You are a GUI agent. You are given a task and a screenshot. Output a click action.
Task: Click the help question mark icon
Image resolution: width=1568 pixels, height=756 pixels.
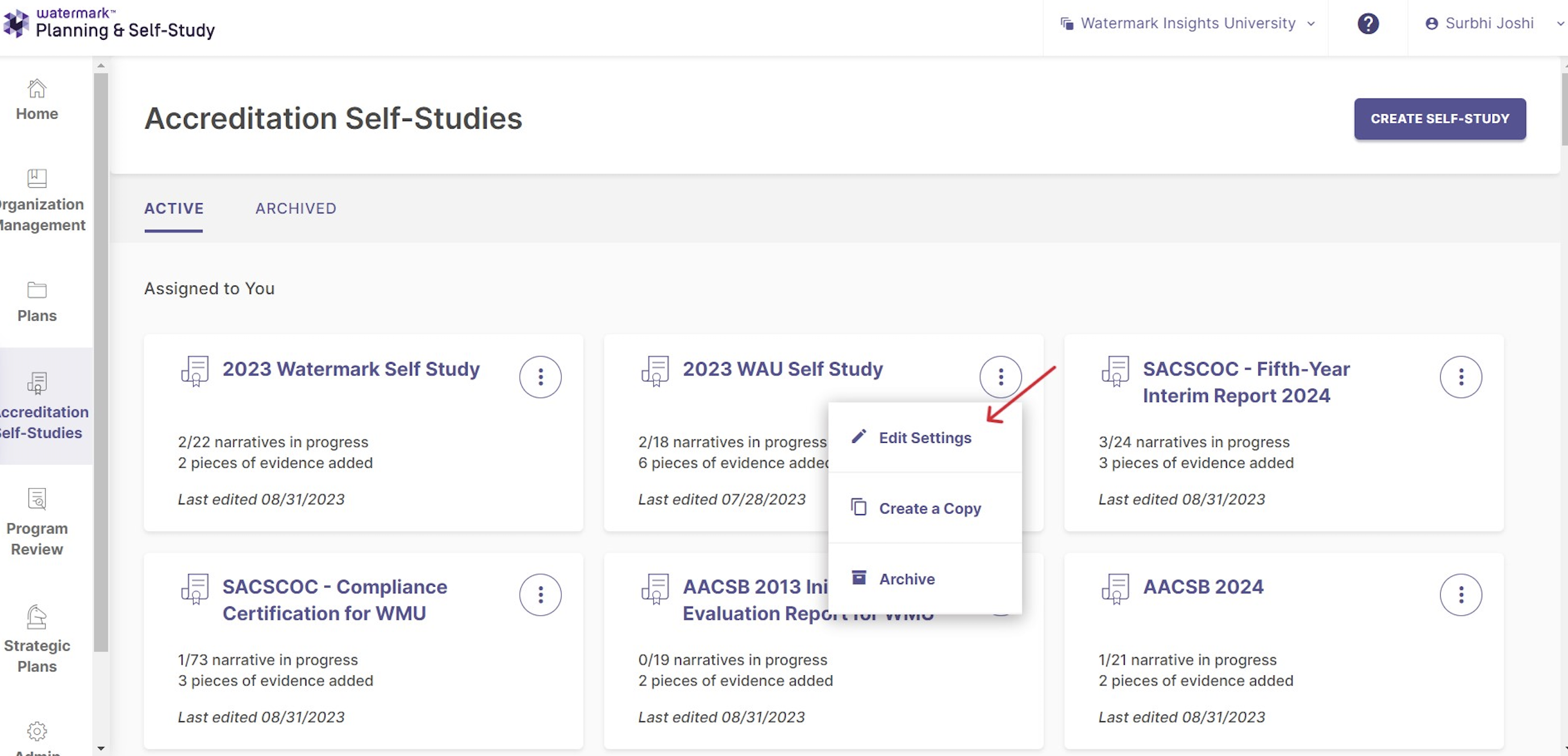[1368, 23]
